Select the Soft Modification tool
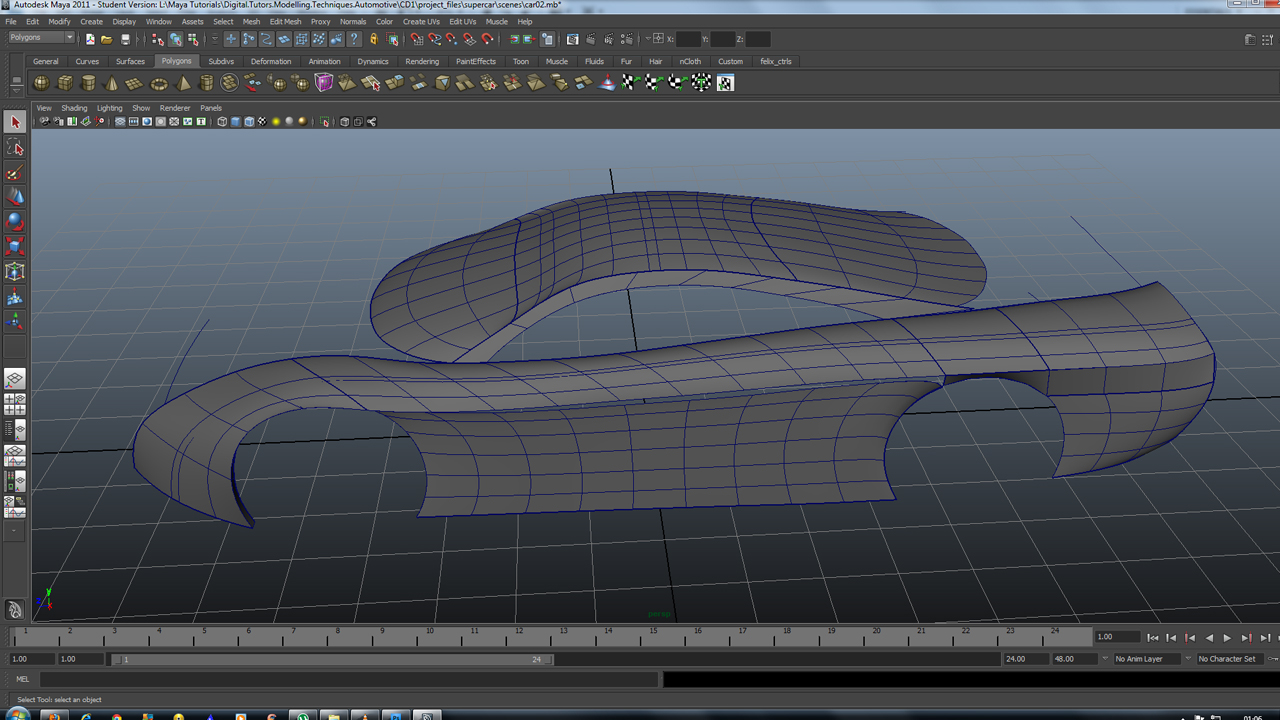 click(x=15, y=297)
